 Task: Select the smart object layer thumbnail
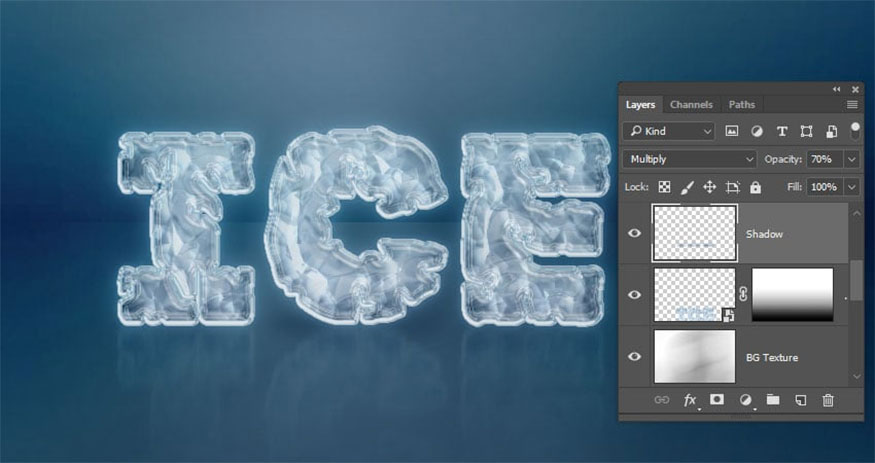coord(695,295)
